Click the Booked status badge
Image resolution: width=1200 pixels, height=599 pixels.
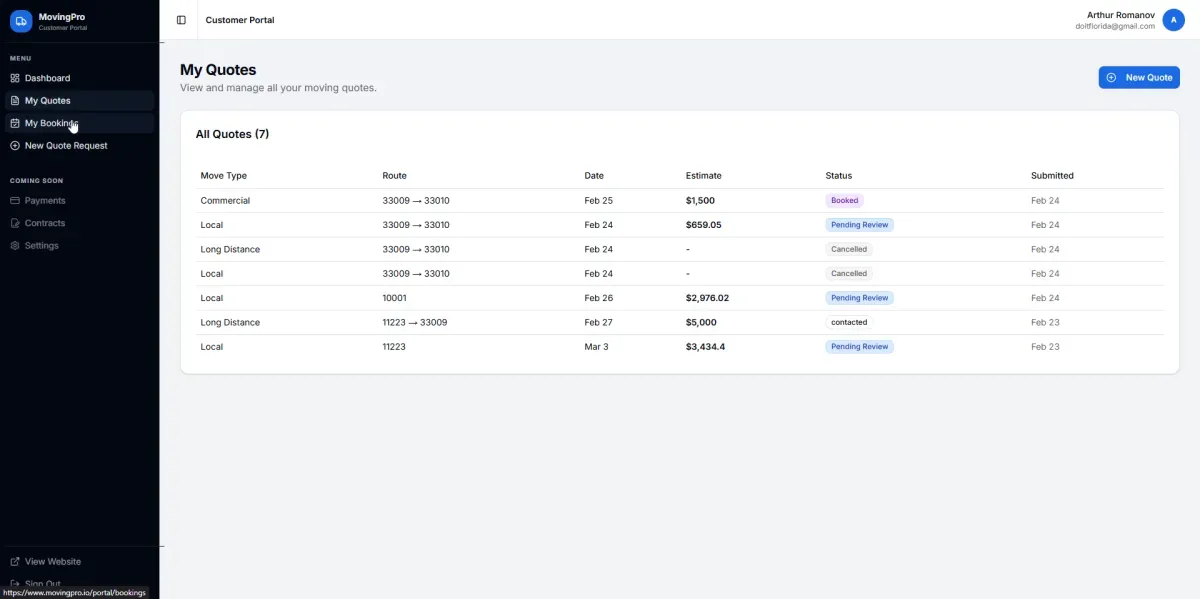pos(844,201)
